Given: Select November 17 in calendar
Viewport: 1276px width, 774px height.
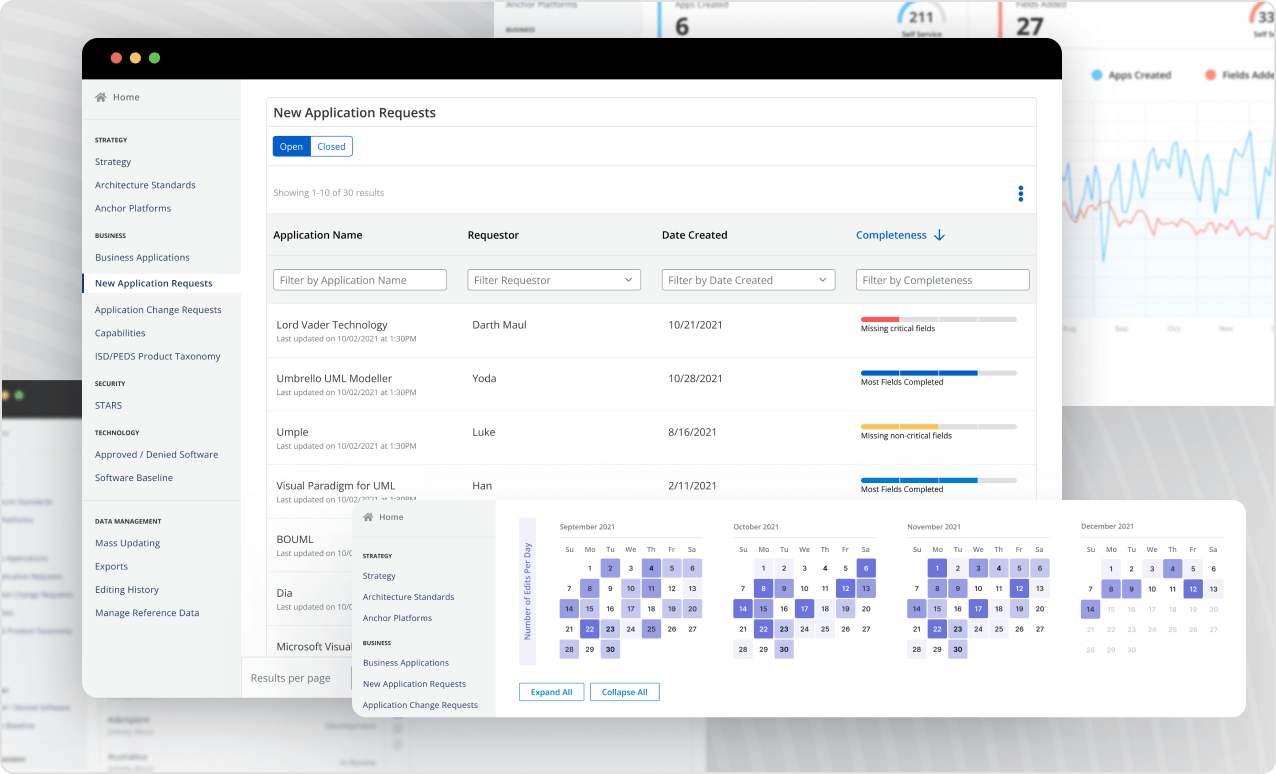Looking at the screenshot, I should click(978, 608).
